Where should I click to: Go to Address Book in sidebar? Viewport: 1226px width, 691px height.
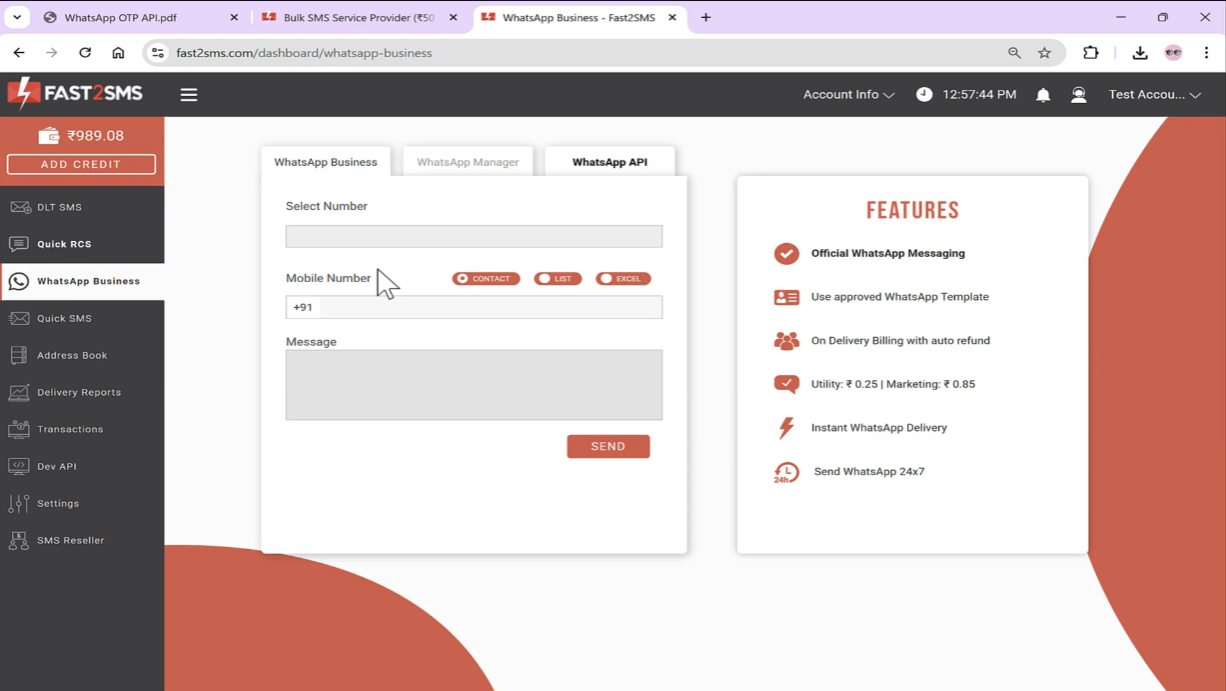(x=71, y=355)
